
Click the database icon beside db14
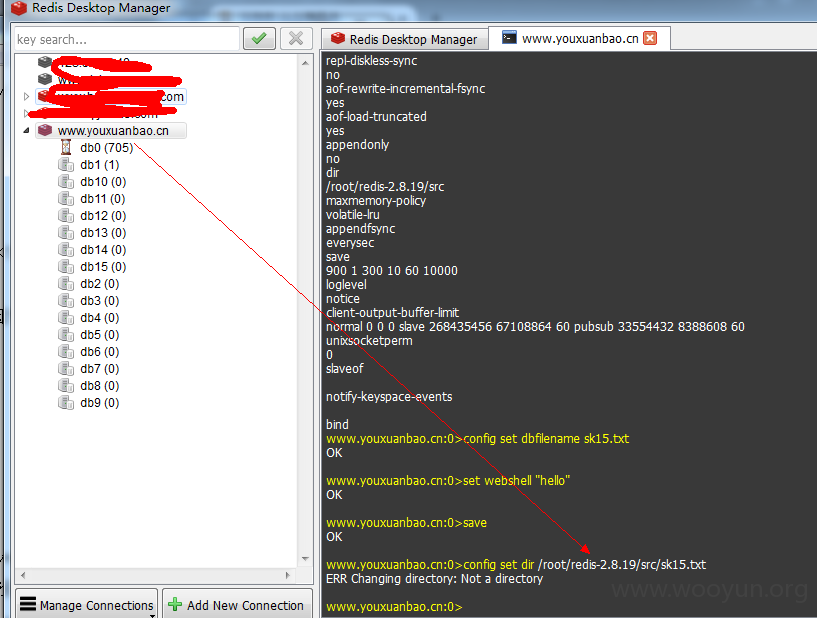(66, 250)
